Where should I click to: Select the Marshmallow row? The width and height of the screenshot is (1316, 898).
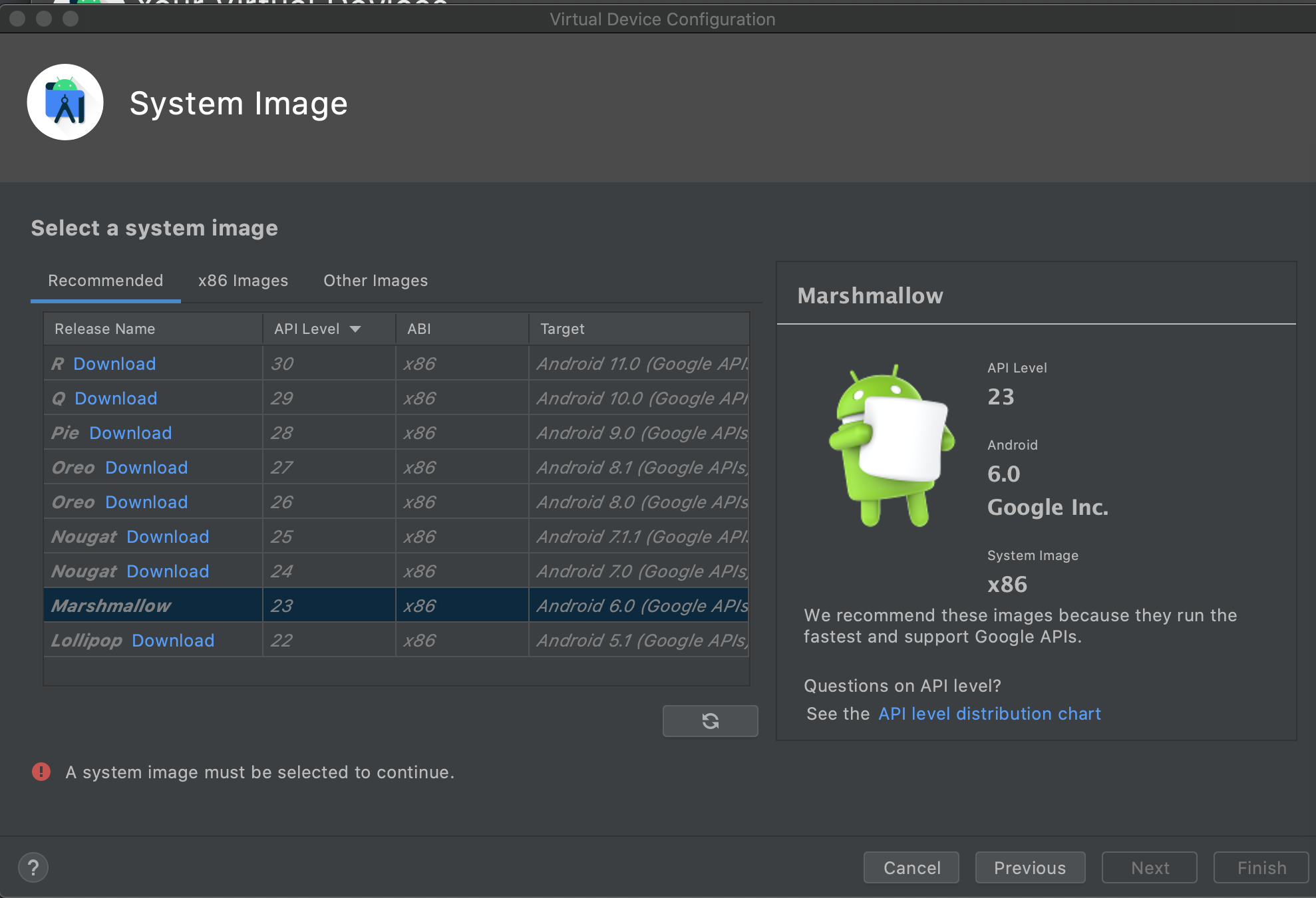[397, 605]
